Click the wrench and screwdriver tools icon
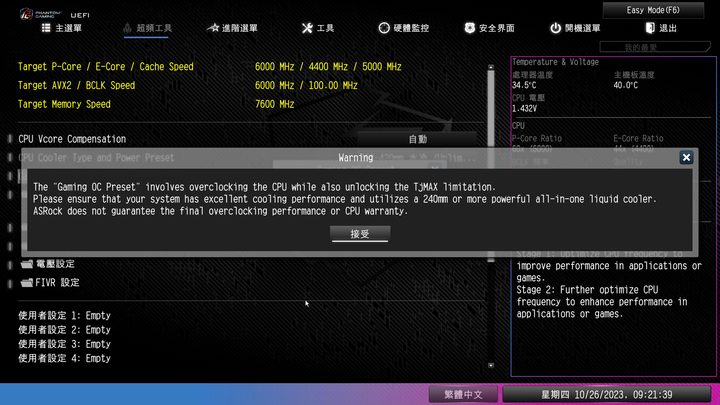This screenshot has width=720, height=405. click(307, 28)
